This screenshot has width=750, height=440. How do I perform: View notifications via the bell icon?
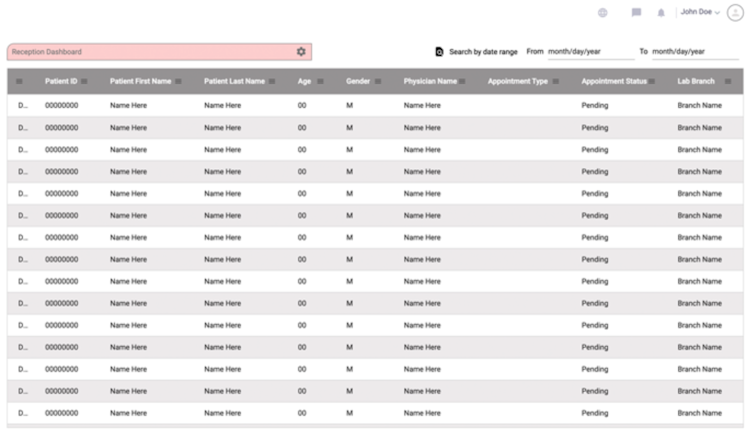(661, 13)
